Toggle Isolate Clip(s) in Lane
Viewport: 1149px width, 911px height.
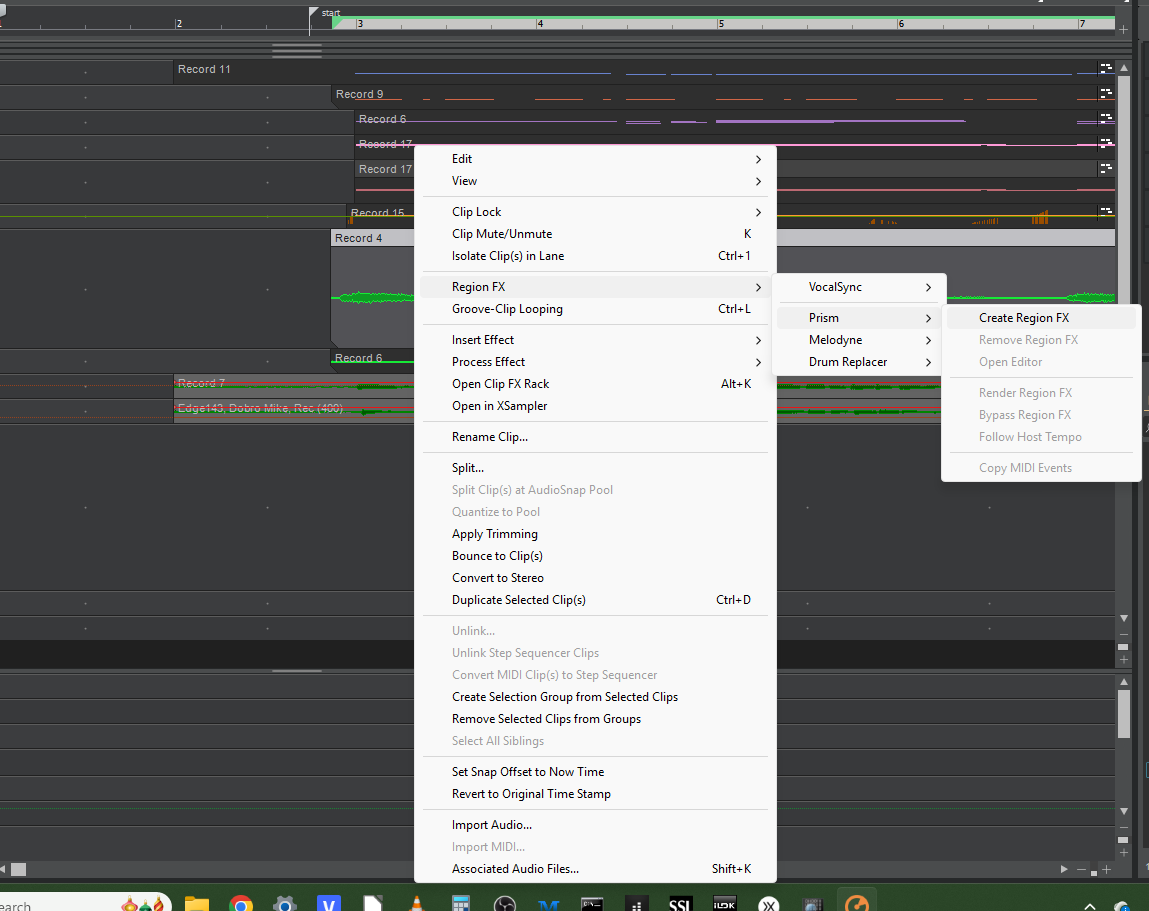(508, 256)
